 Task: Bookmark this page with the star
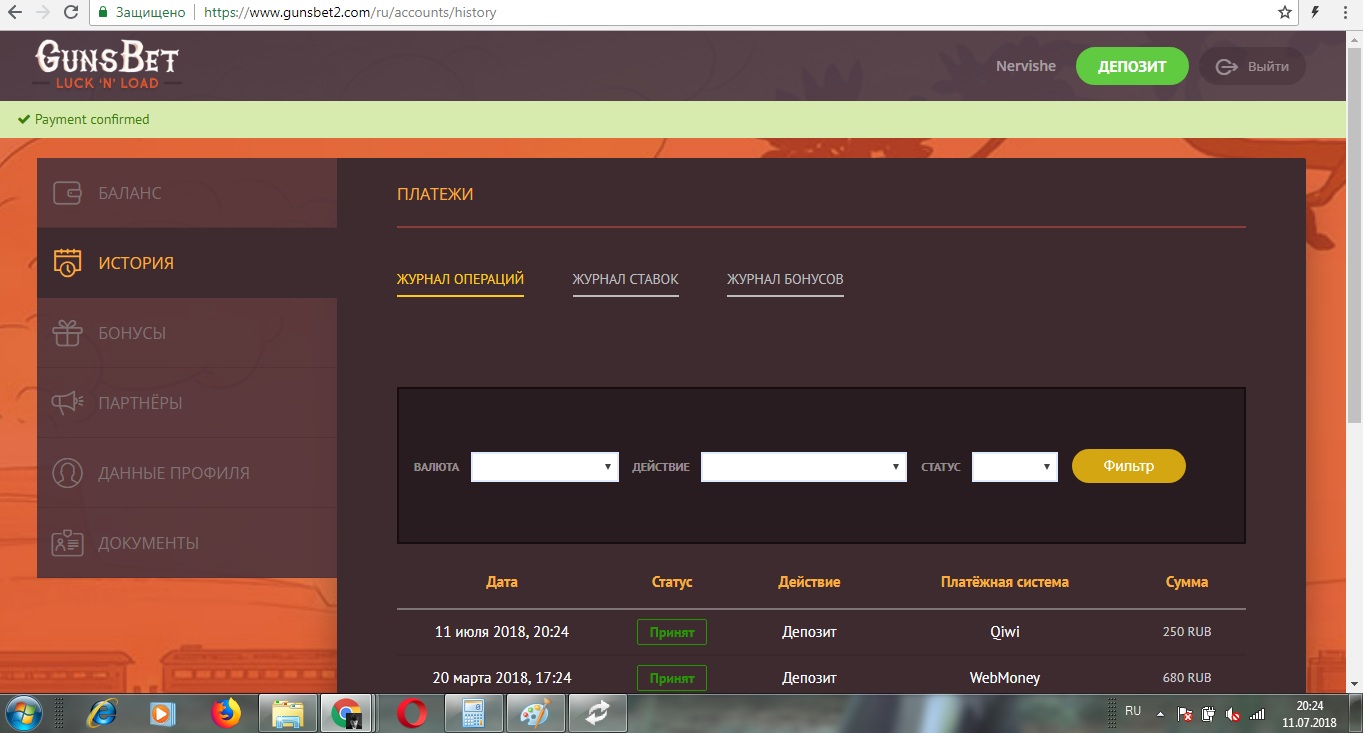click(1285, 13)
